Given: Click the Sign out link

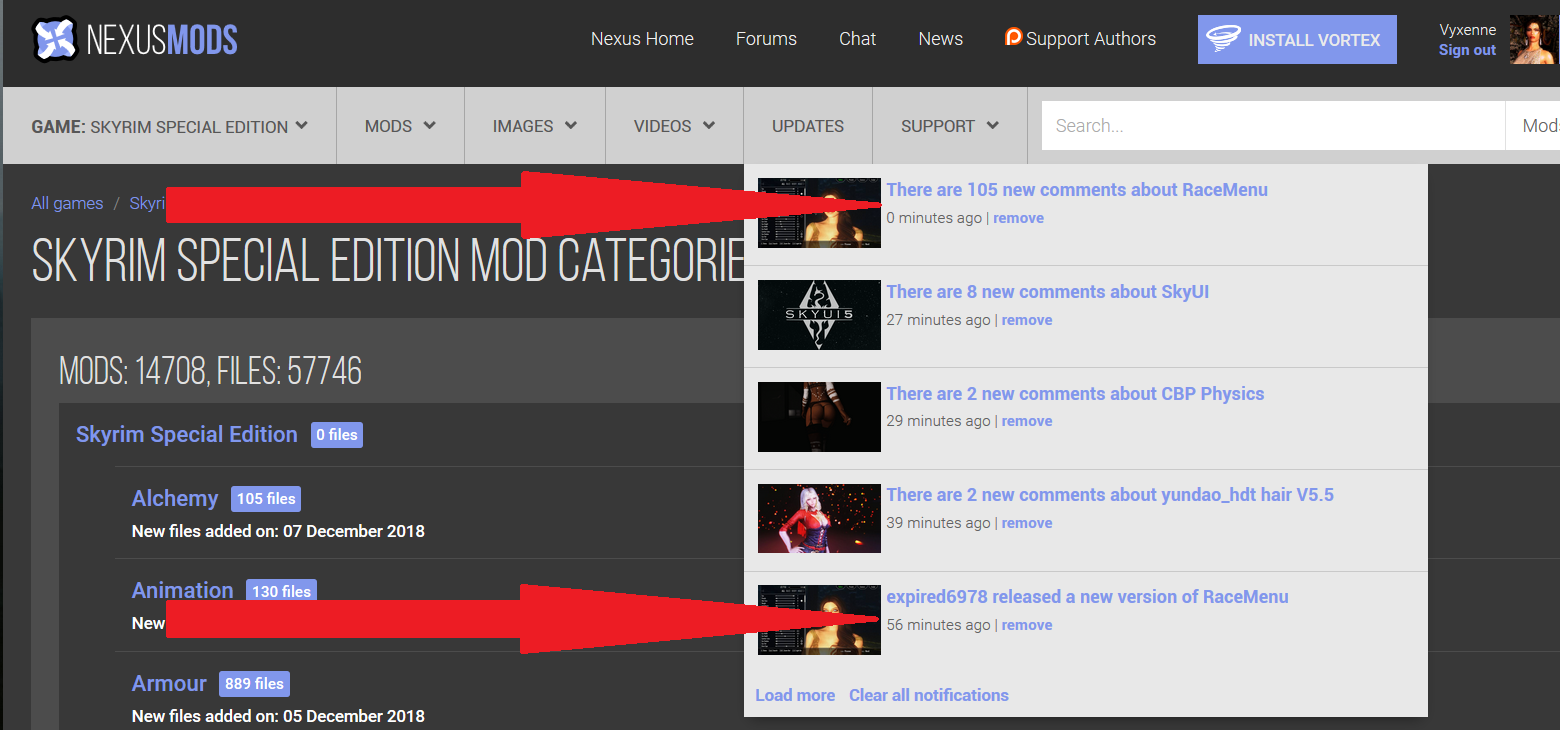Looking at the screenshot, I should [1467, 50].
